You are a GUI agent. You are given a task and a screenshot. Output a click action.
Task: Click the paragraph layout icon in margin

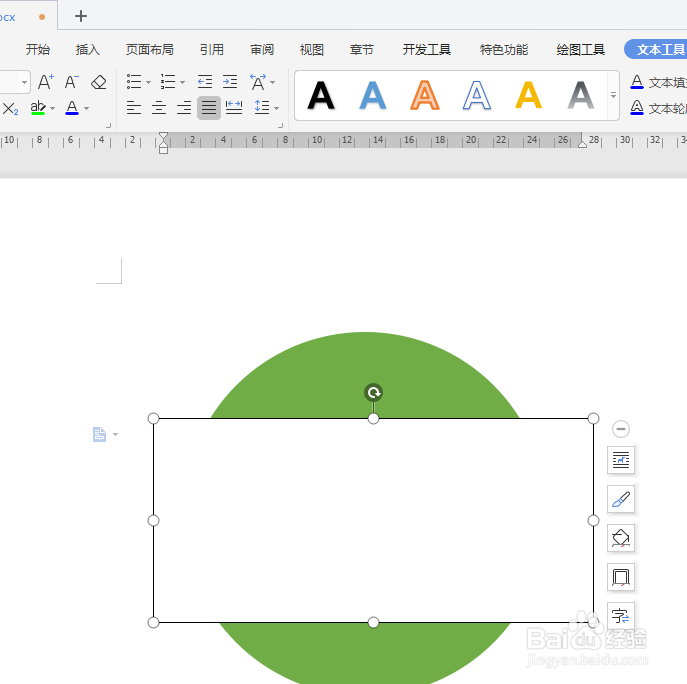(99, 434)
